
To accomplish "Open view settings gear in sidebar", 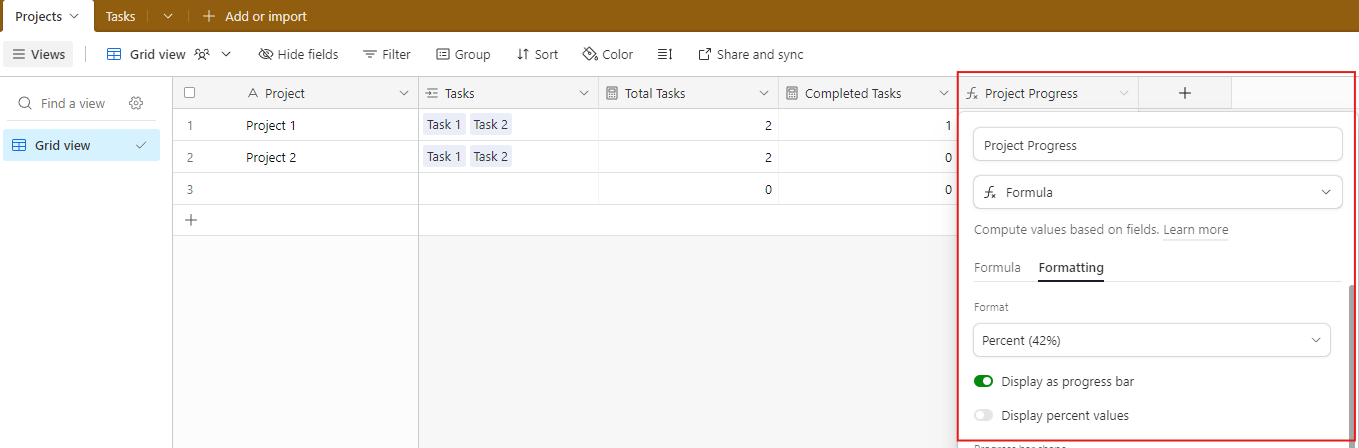I will point(137,103).
